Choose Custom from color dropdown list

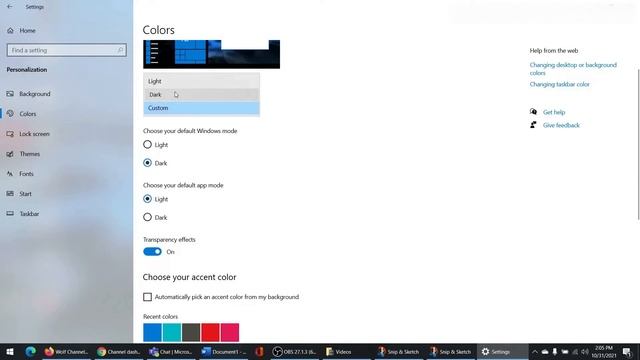click(201, 108)
